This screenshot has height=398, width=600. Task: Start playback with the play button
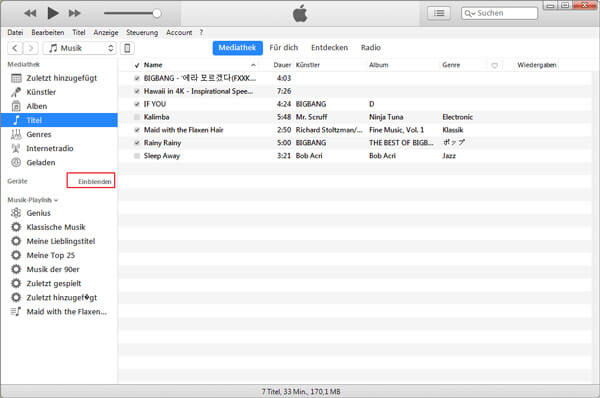click(52, 13)
